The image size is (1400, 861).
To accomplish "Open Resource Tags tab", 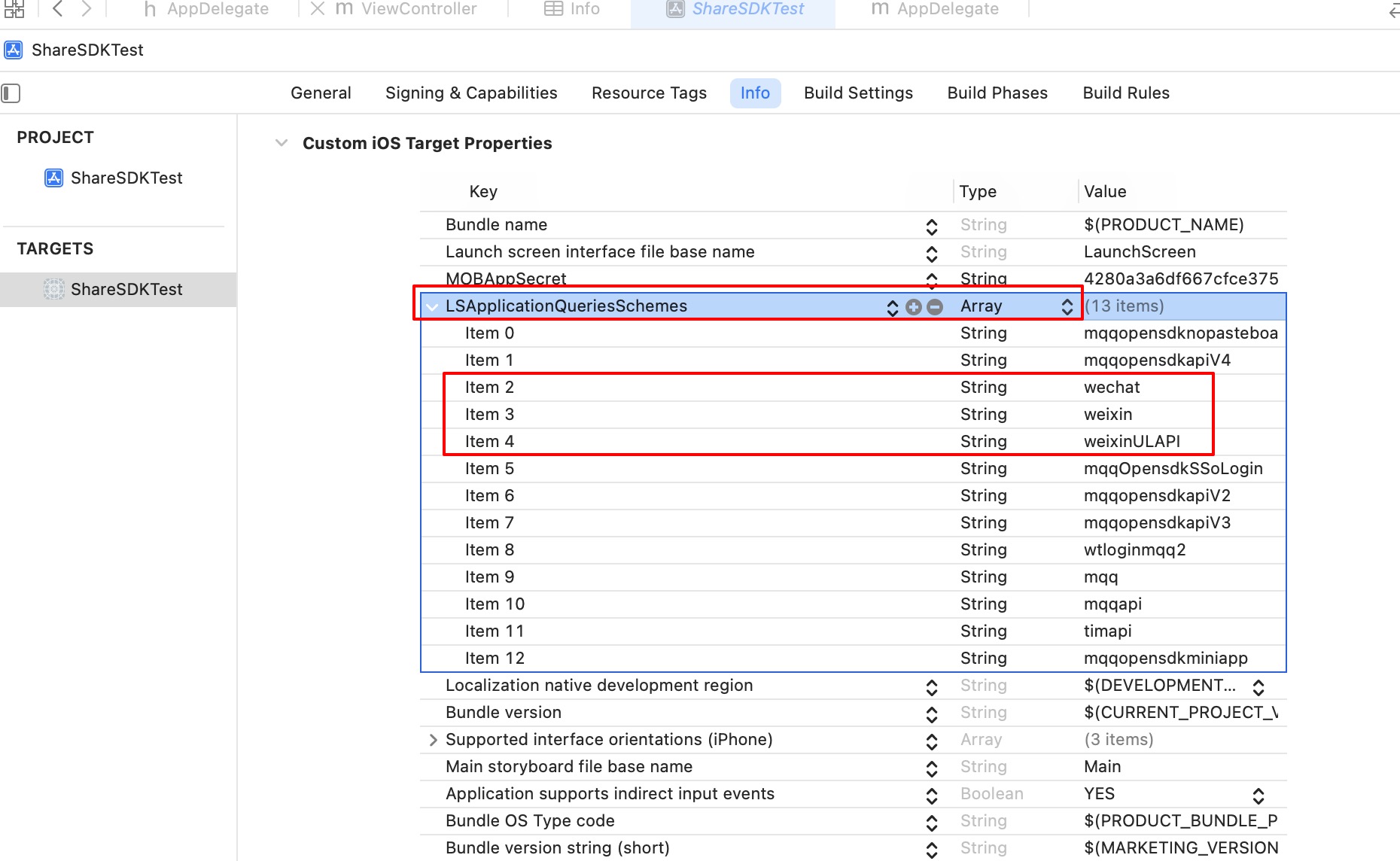I will (649, 93).
